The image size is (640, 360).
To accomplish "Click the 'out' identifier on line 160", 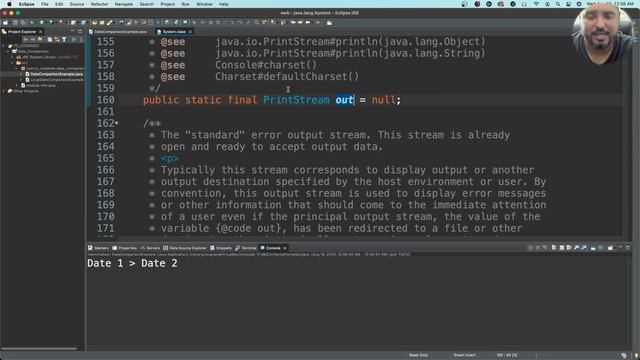I will point(344,100).
